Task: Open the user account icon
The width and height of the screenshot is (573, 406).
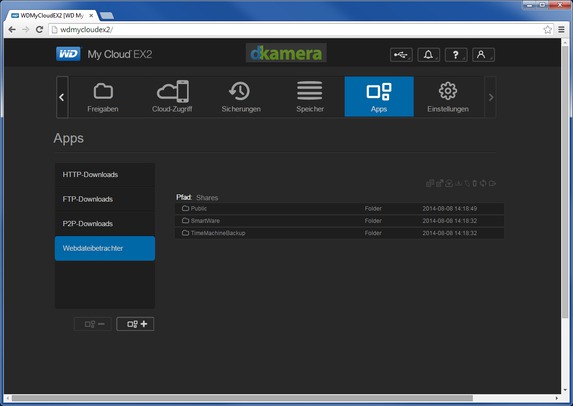Action: click(483, 55)
